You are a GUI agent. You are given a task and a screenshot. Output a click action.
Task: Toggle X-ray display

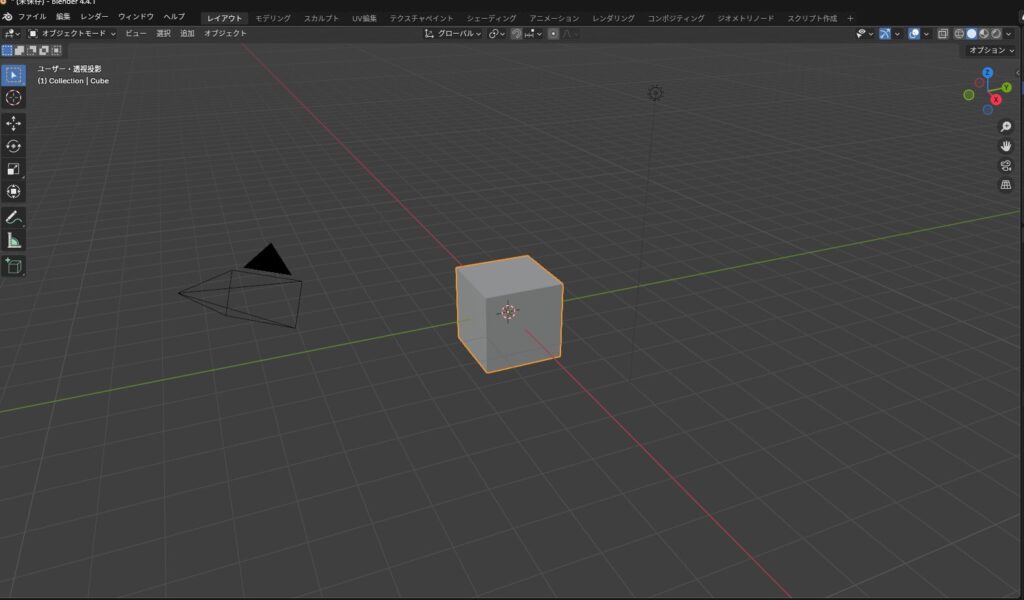point(943,33)
